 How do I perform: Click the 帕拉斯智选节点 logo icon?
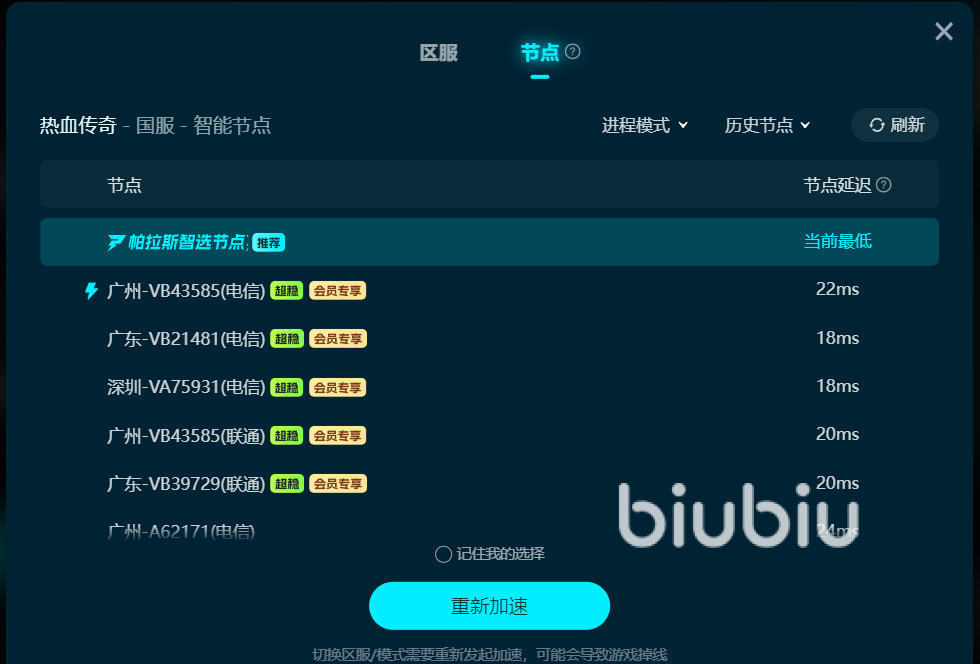pos(116,242)
